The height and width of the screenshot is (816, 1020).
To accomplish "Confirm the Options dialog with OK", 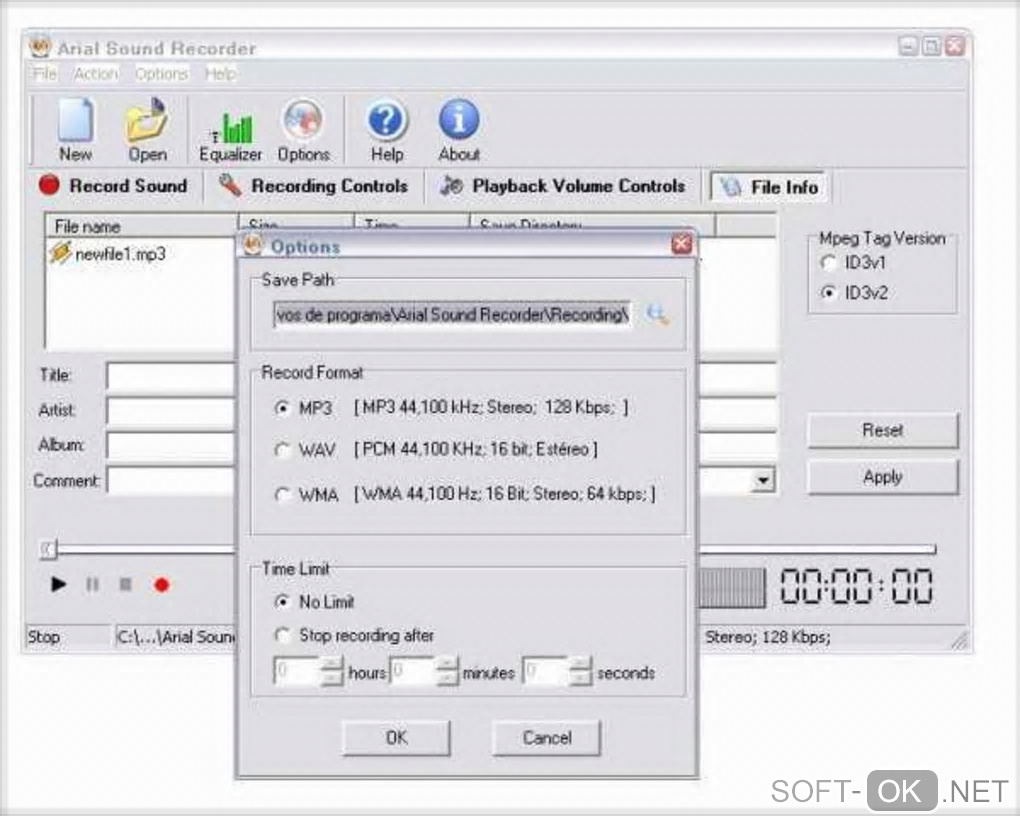I will coord(396,738).
